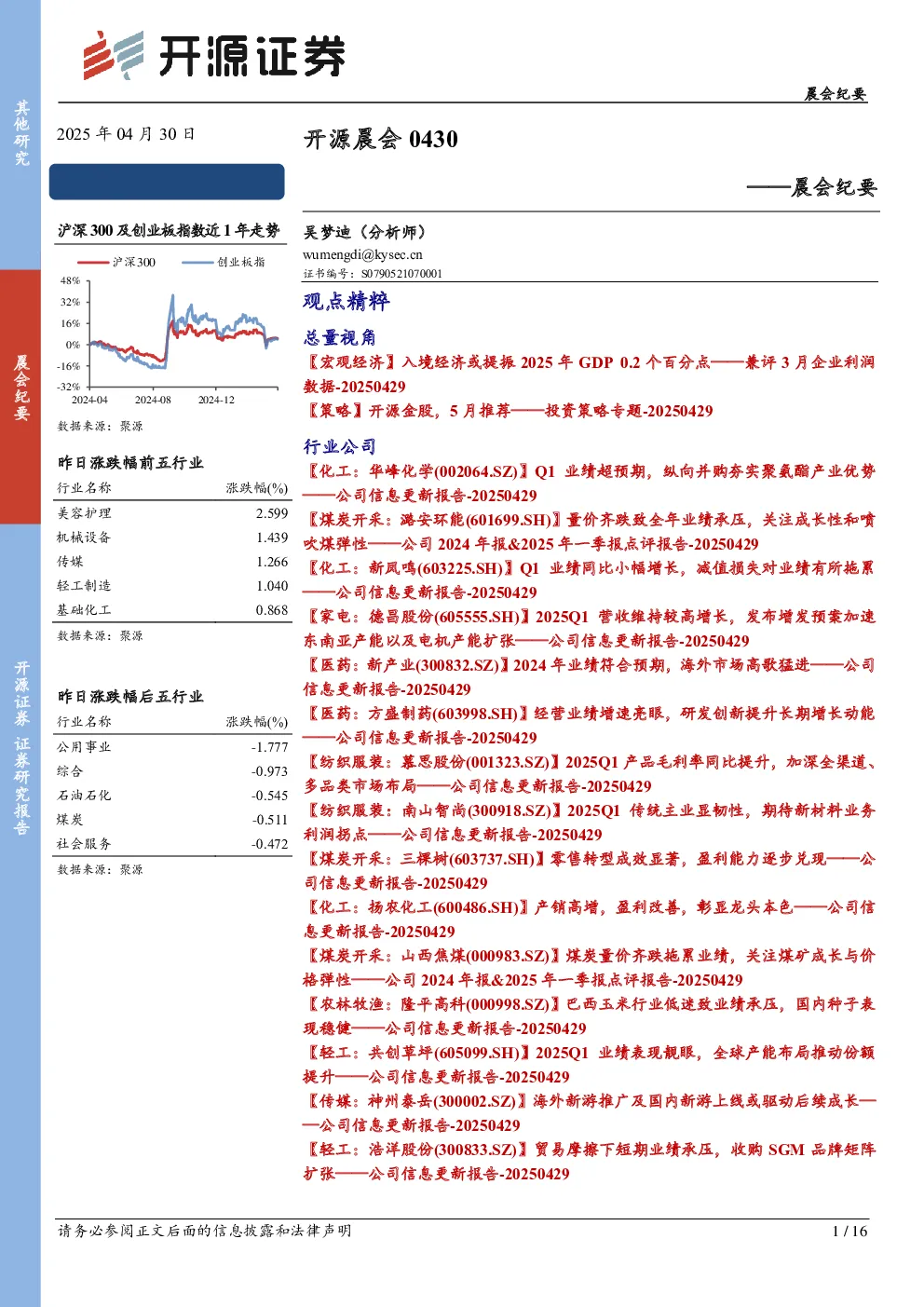Click the 开源证券 logo icon
Screen dimensions: 924x1307
(x=114, y=55)
